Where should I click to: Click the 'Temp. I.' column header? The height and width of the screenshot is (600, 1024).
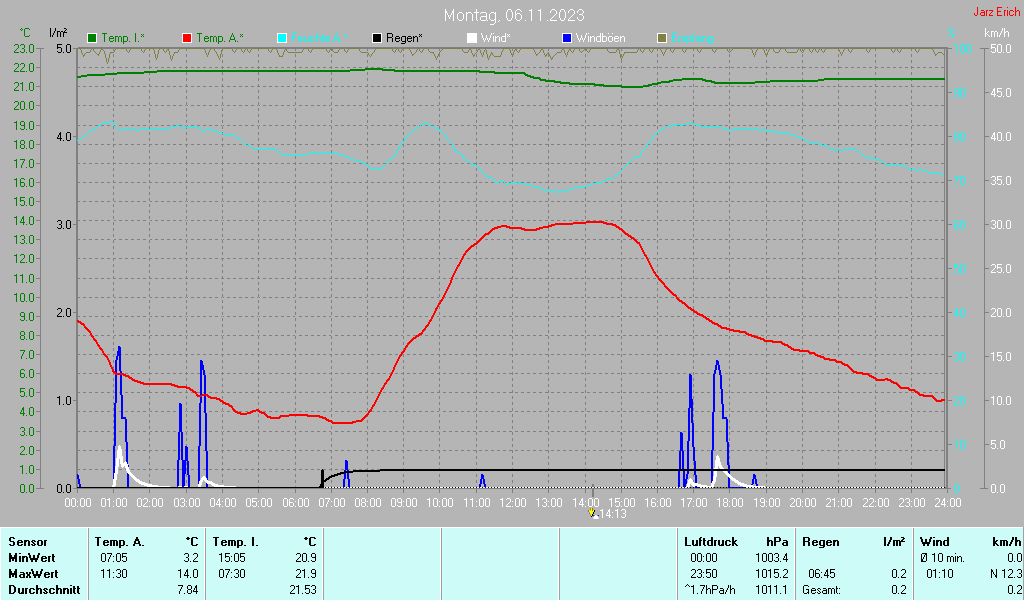point(235,542)
